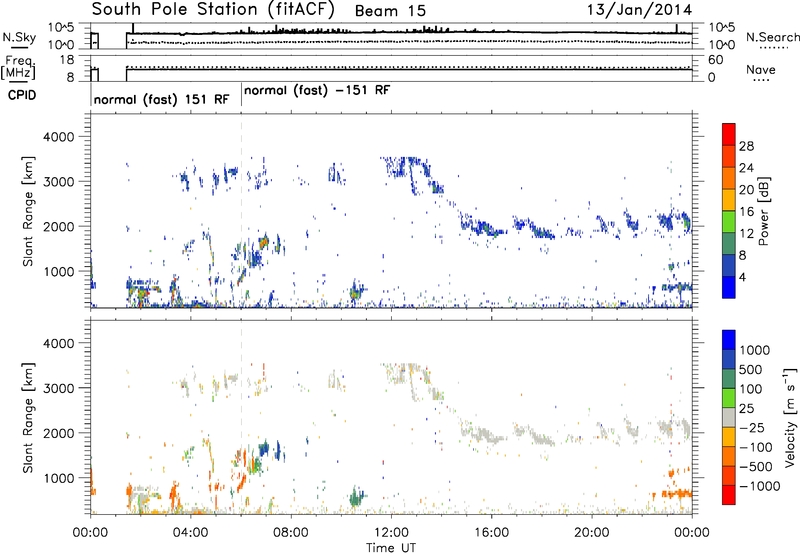The height and width of the screenshot is (554, 800).
Task: Click the "28" power colorbar tick
Action: [746, 146]
